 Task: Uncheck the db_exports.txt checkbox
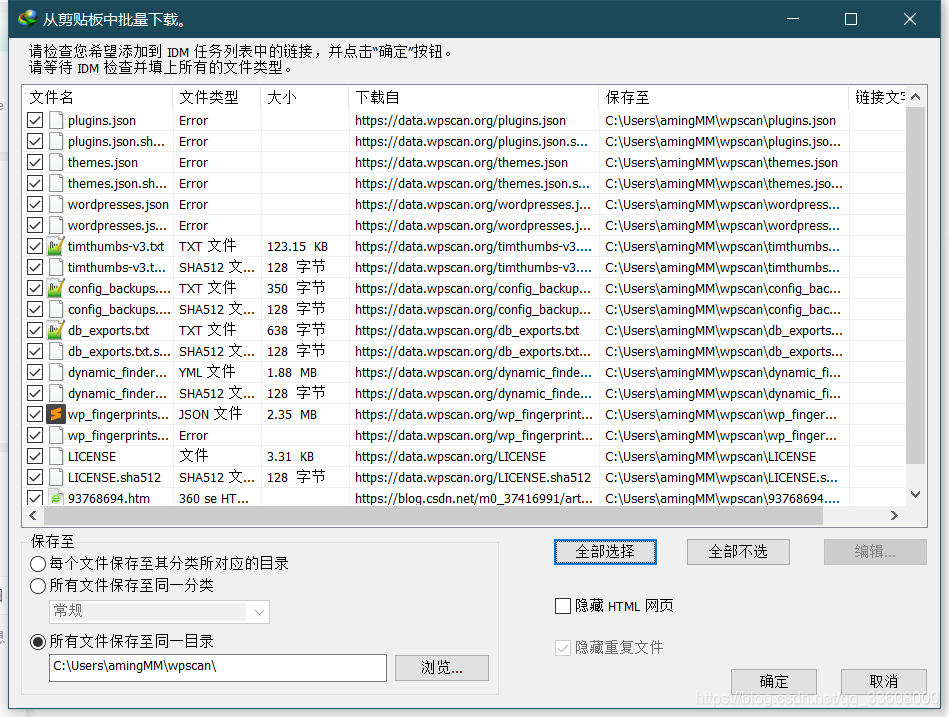[35, 330]
